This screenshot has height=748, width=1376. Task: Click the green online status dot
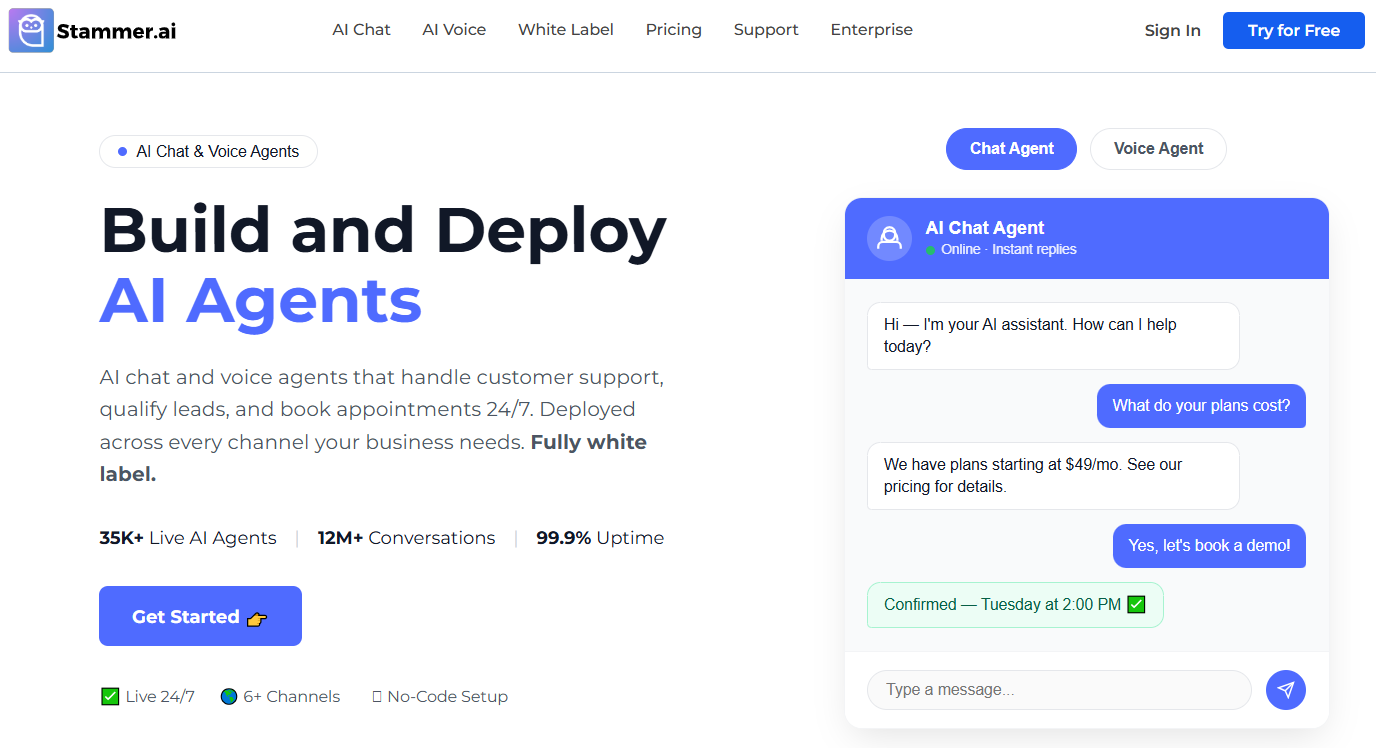coord(931,250)
